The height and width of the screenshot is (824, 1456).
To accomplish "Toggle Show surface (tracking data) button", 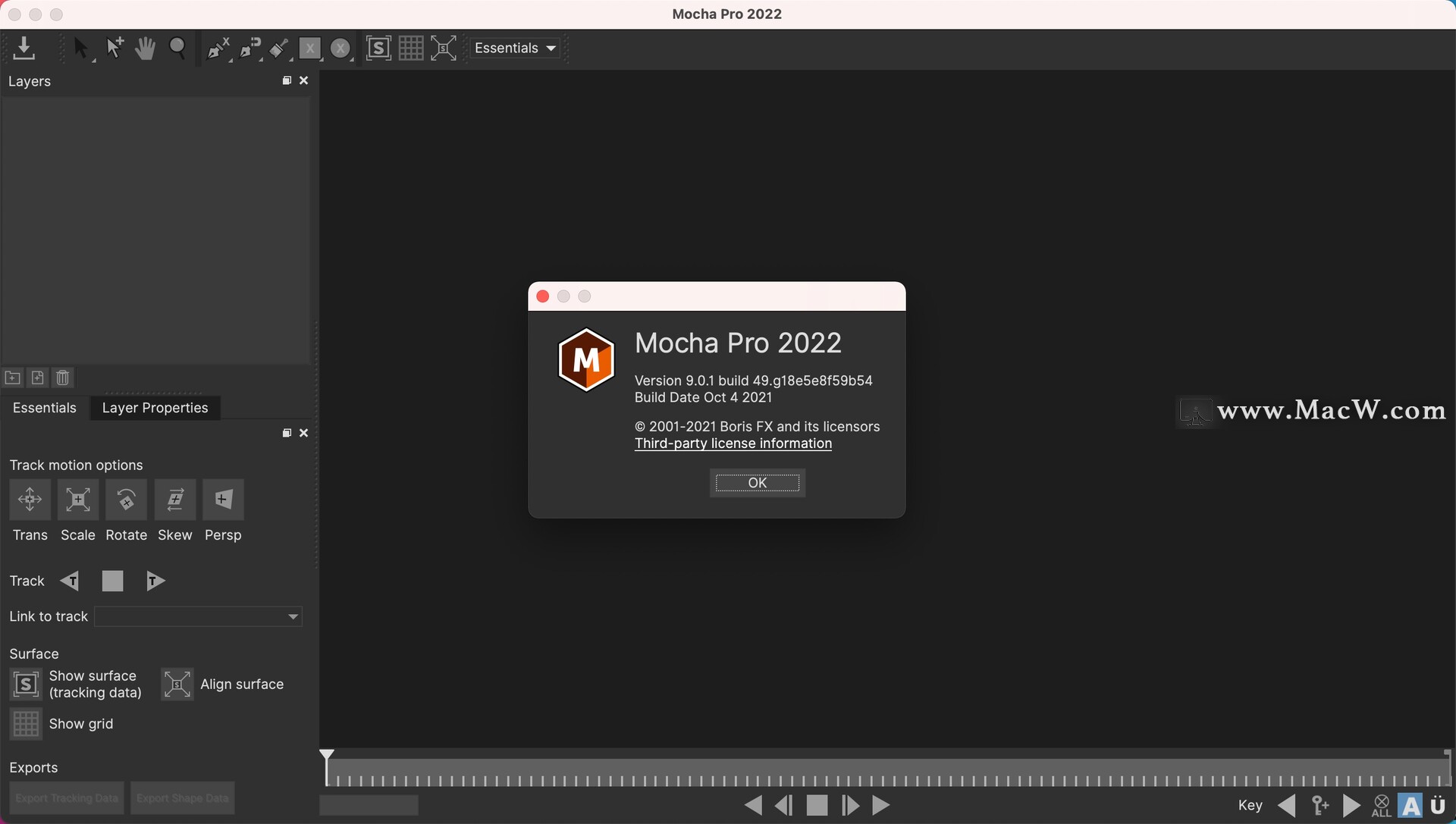I will tap(26, 685).
